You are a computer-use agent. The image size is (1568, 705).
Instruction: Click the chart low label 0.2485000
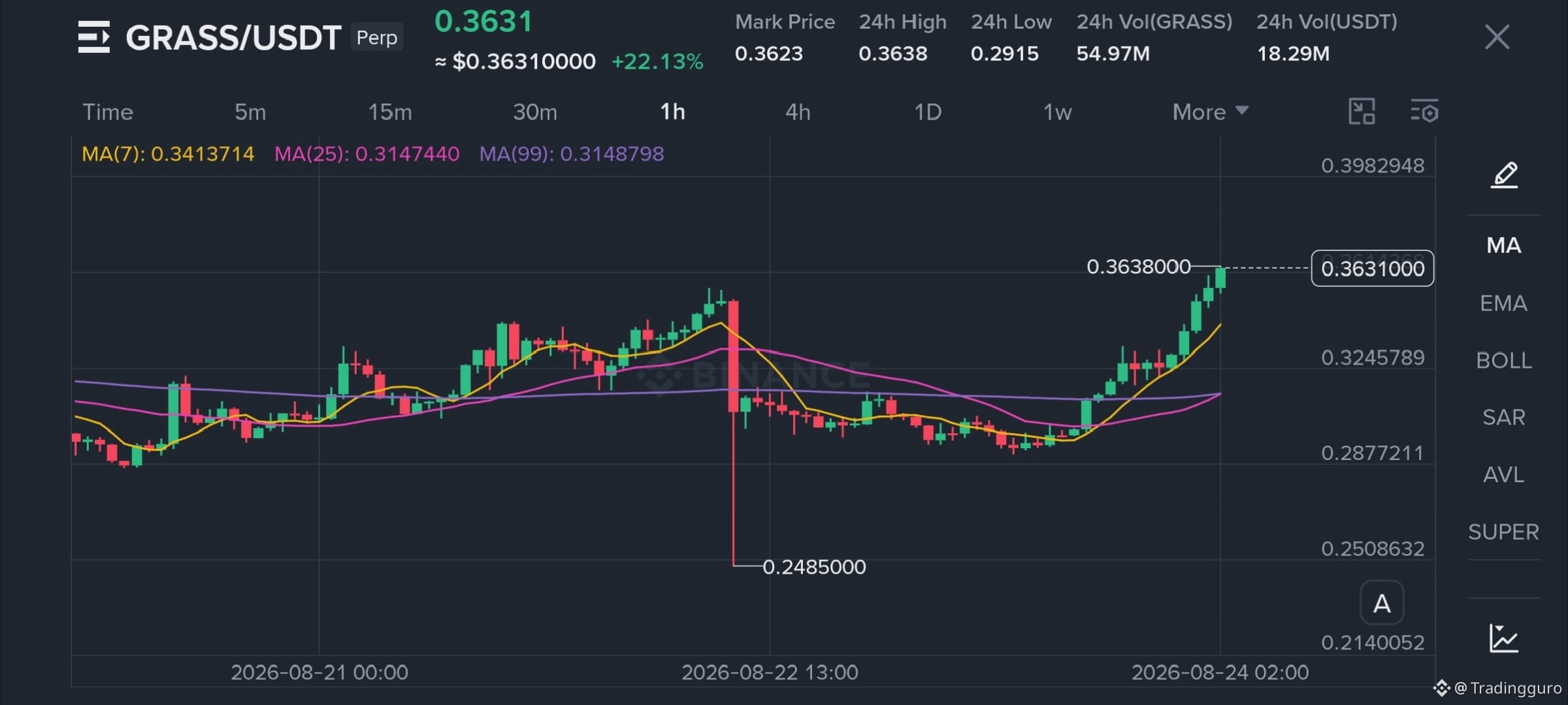[x=815, y=567]
